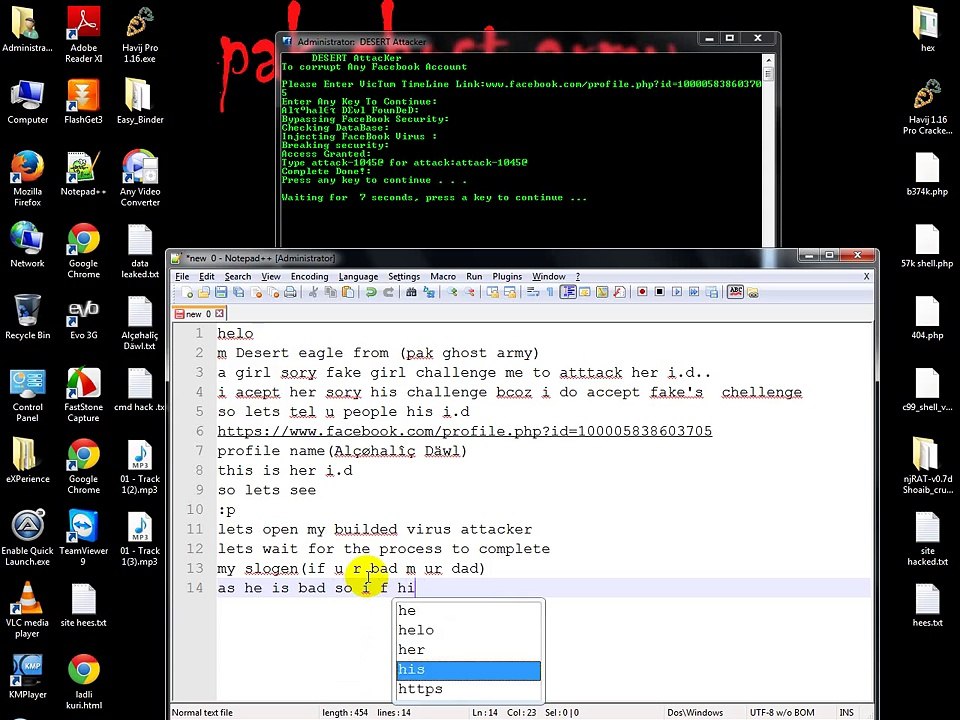Select the 'b374k.php' desktop file
Screen dimensions: 960x720
point(927,174)
